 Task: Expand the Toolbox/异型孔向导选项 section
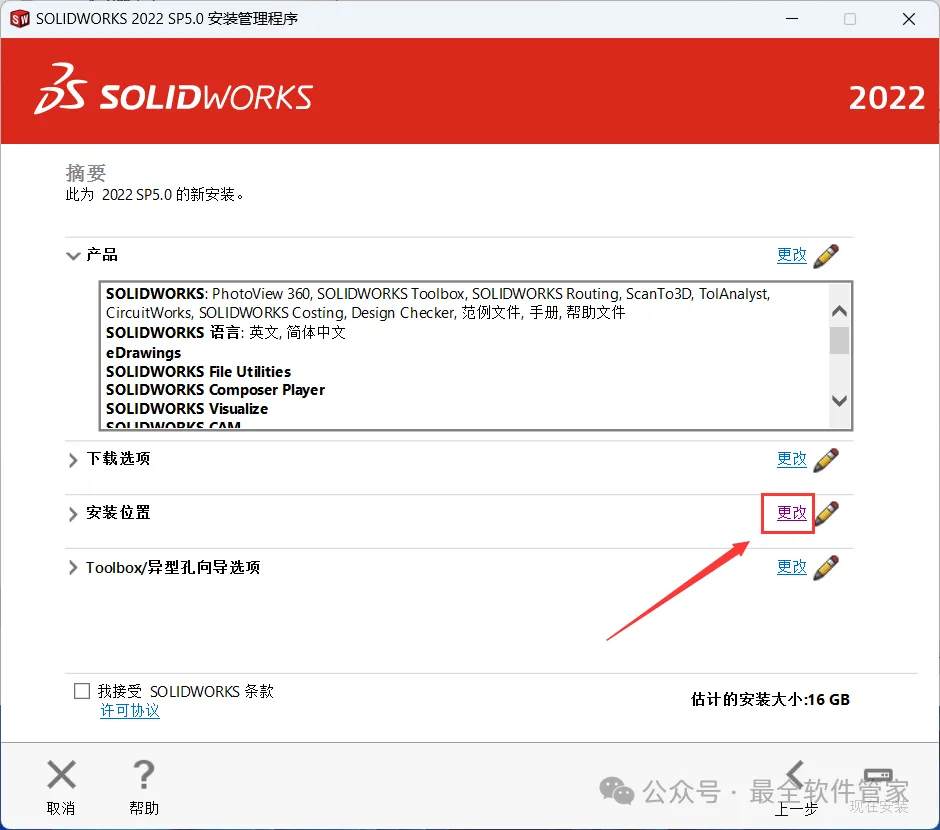tap(73, 568)
